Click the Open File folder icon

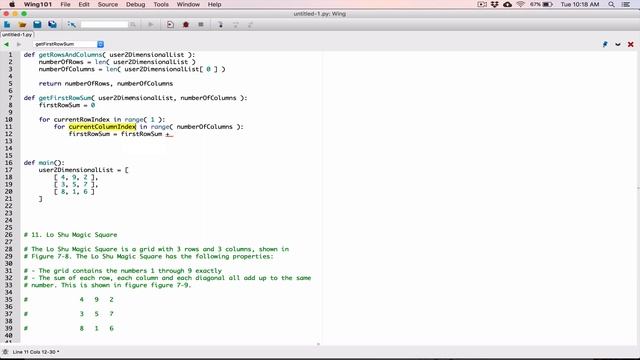point(22,24)
